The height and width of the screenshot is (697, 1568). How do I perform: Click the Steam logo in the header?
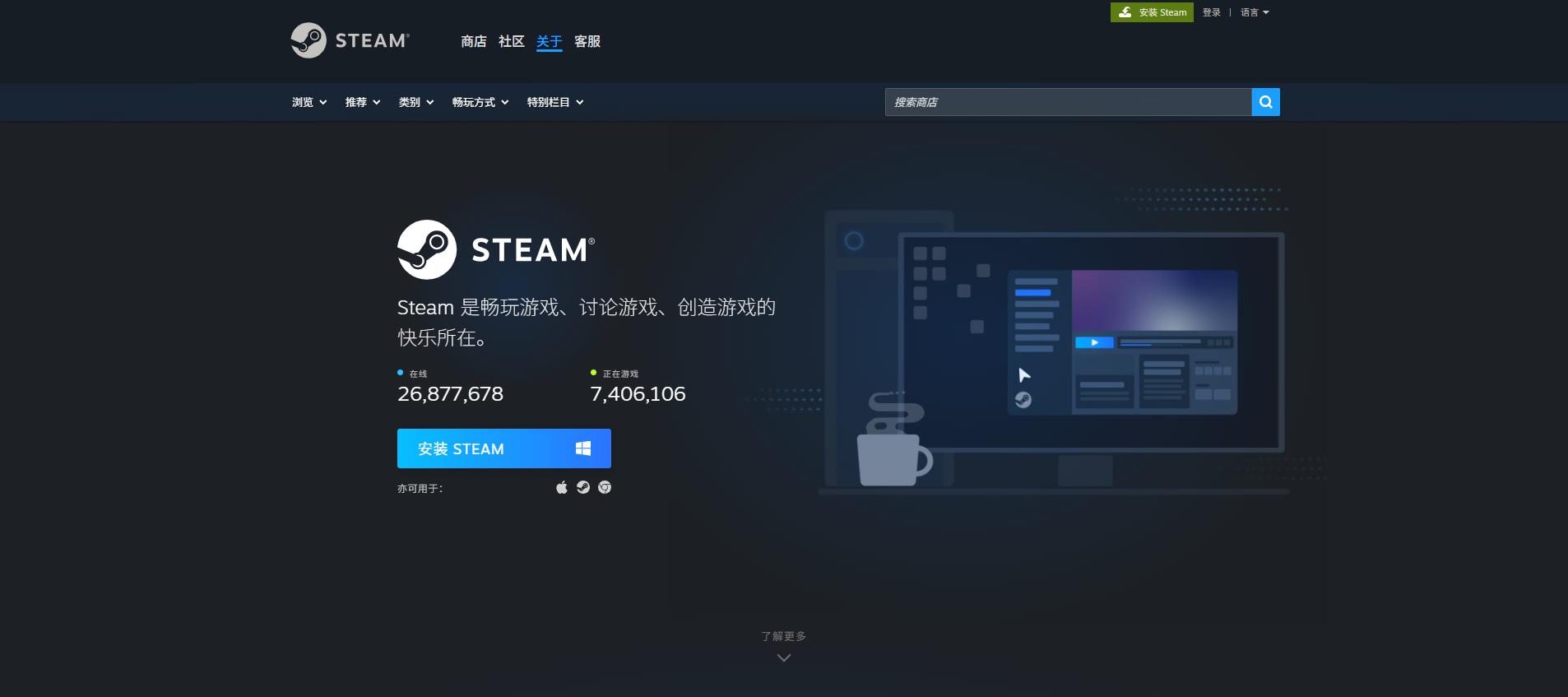point(350,40)
